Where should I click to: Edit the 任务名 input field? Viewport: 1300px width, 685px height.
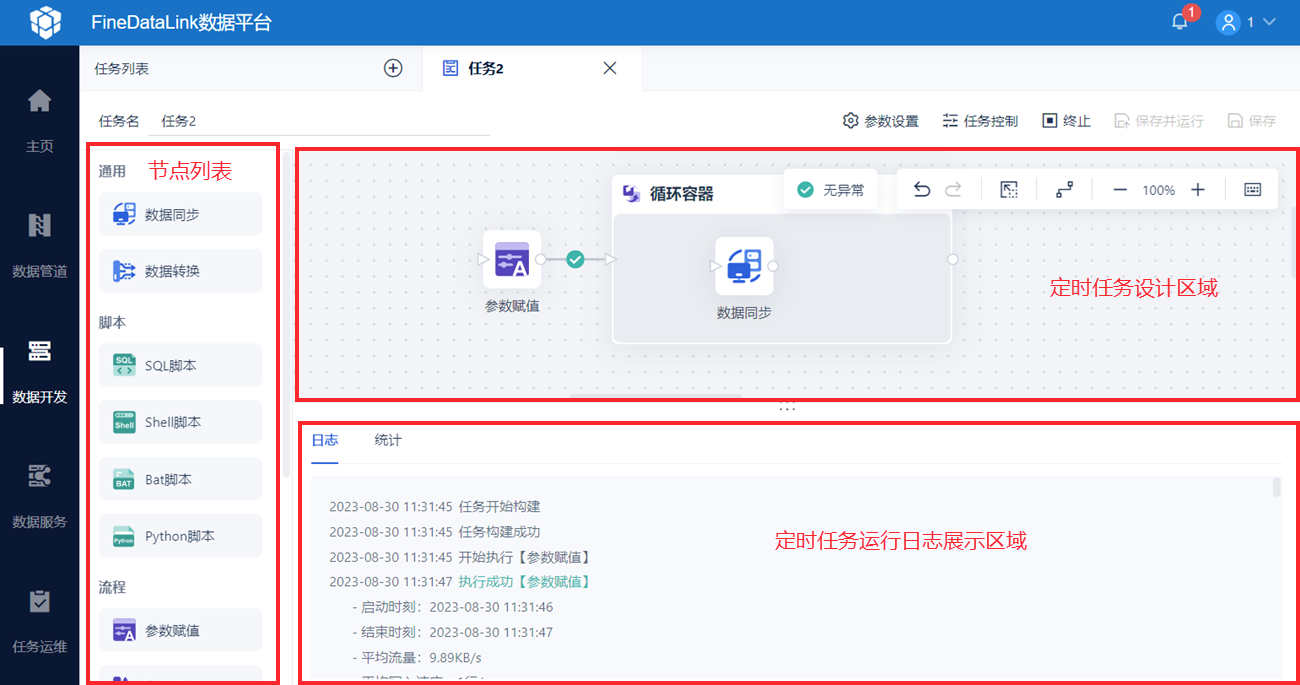tap(320, 121)
